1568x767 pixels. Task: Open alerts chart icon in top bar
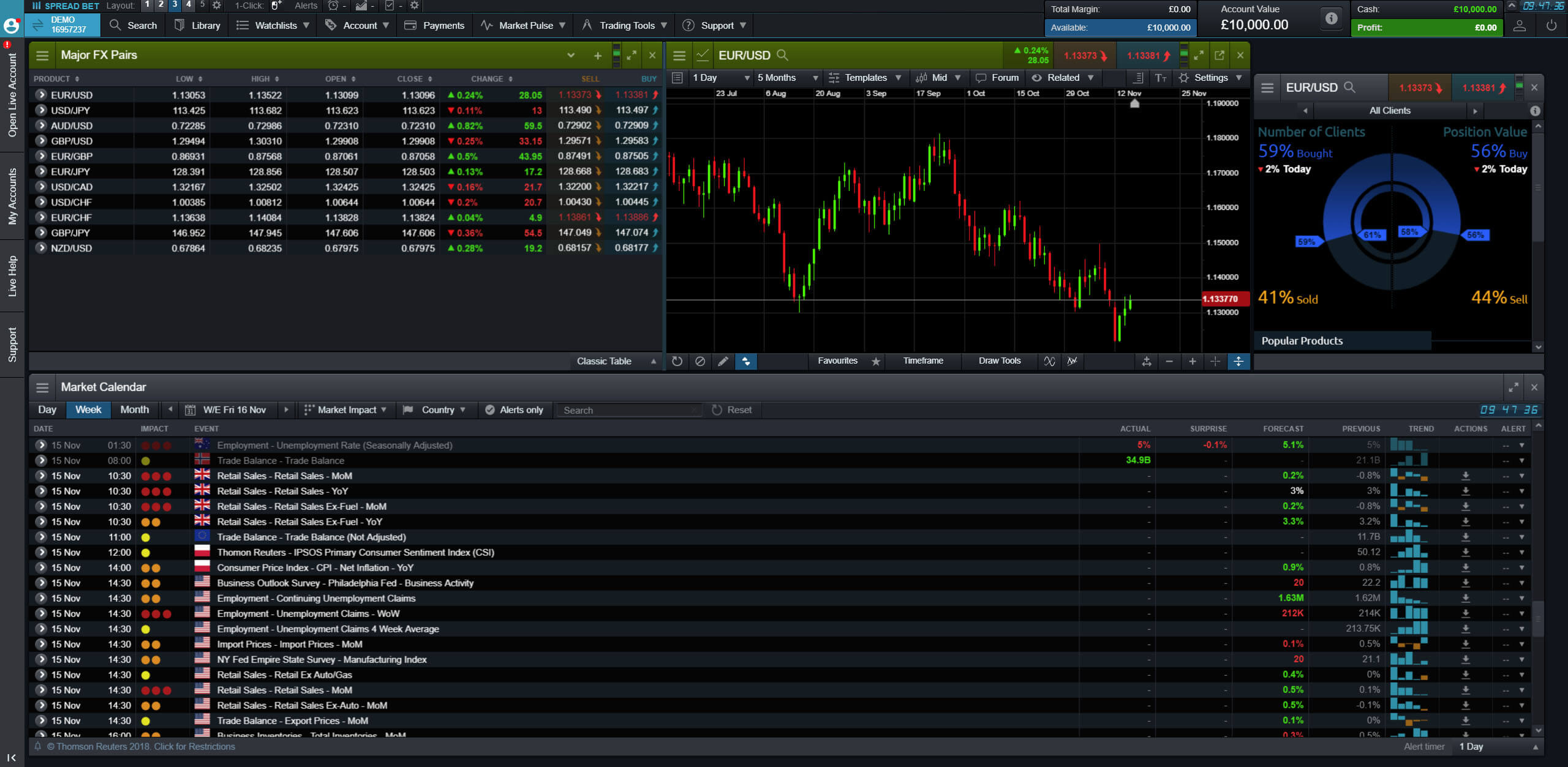tap(361, 6)
